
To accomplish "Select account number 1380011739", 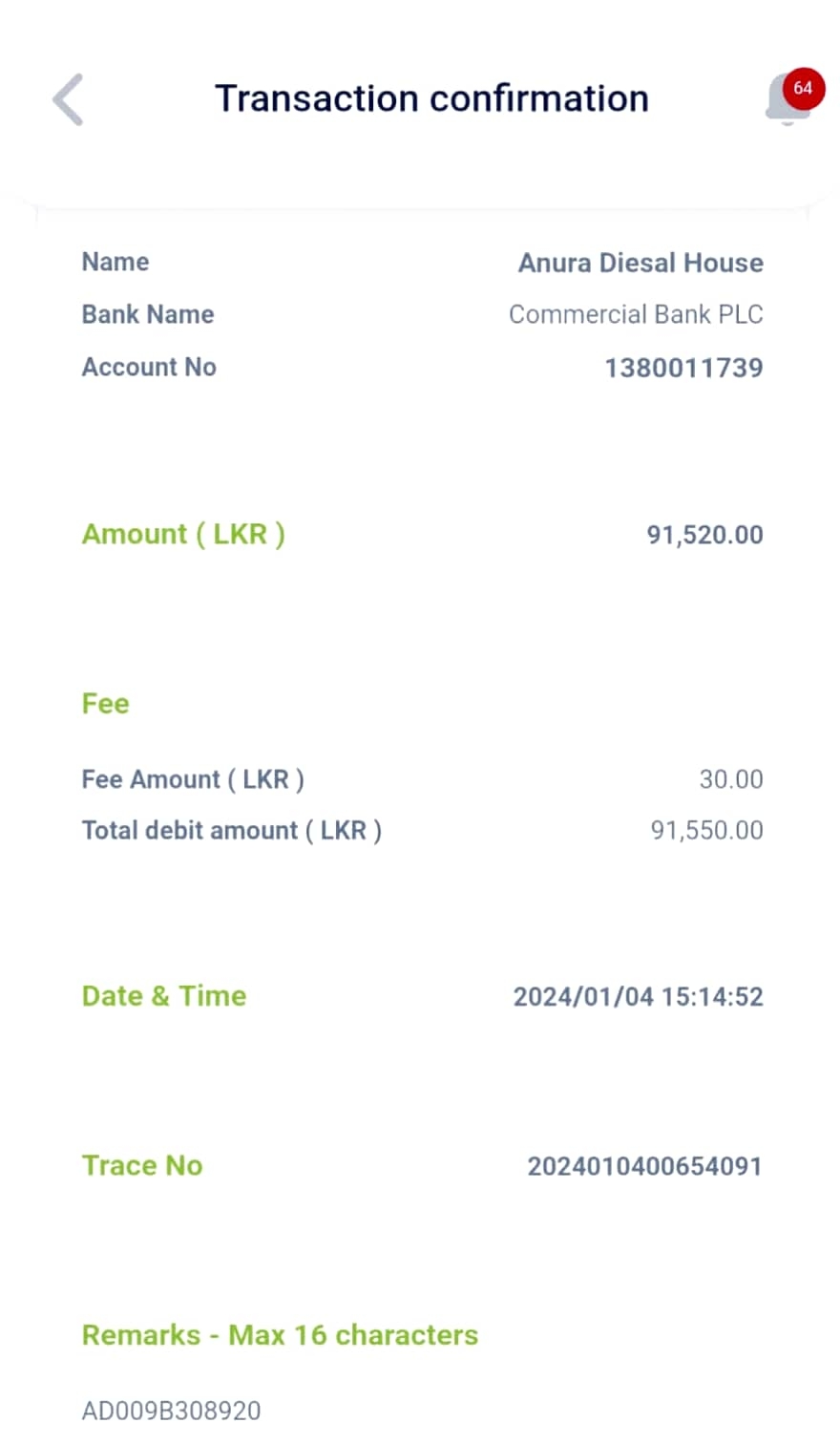I will pyautogui.click(x=683, y=368).
